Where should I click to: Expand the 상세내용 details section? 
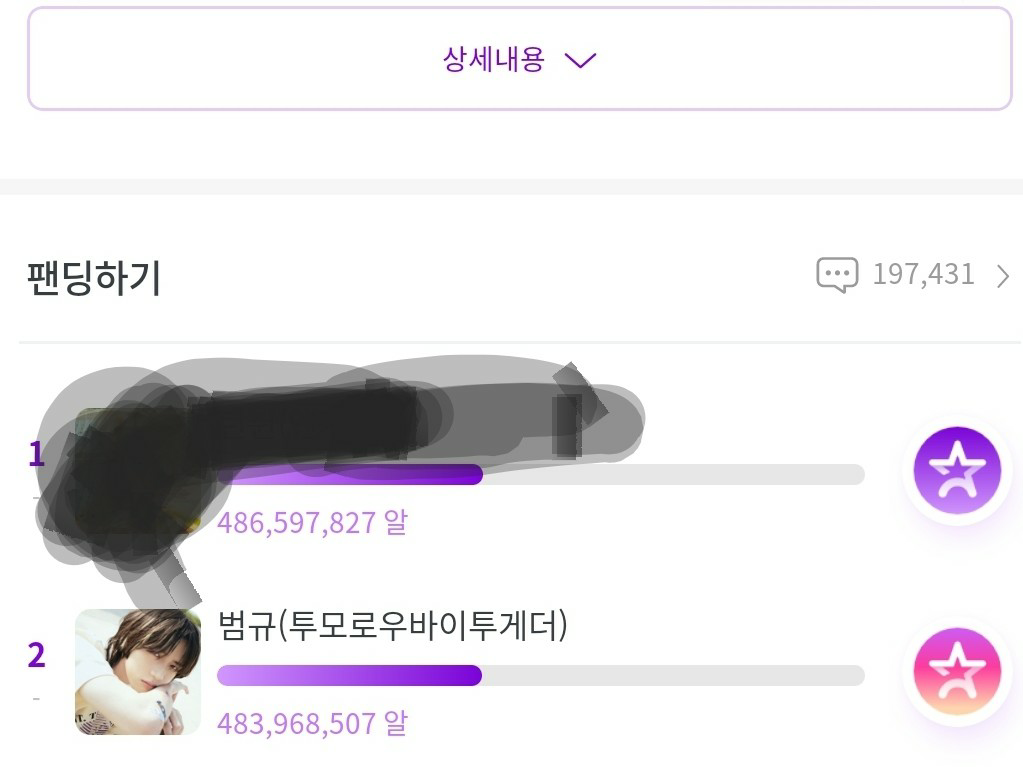[494, 59]
